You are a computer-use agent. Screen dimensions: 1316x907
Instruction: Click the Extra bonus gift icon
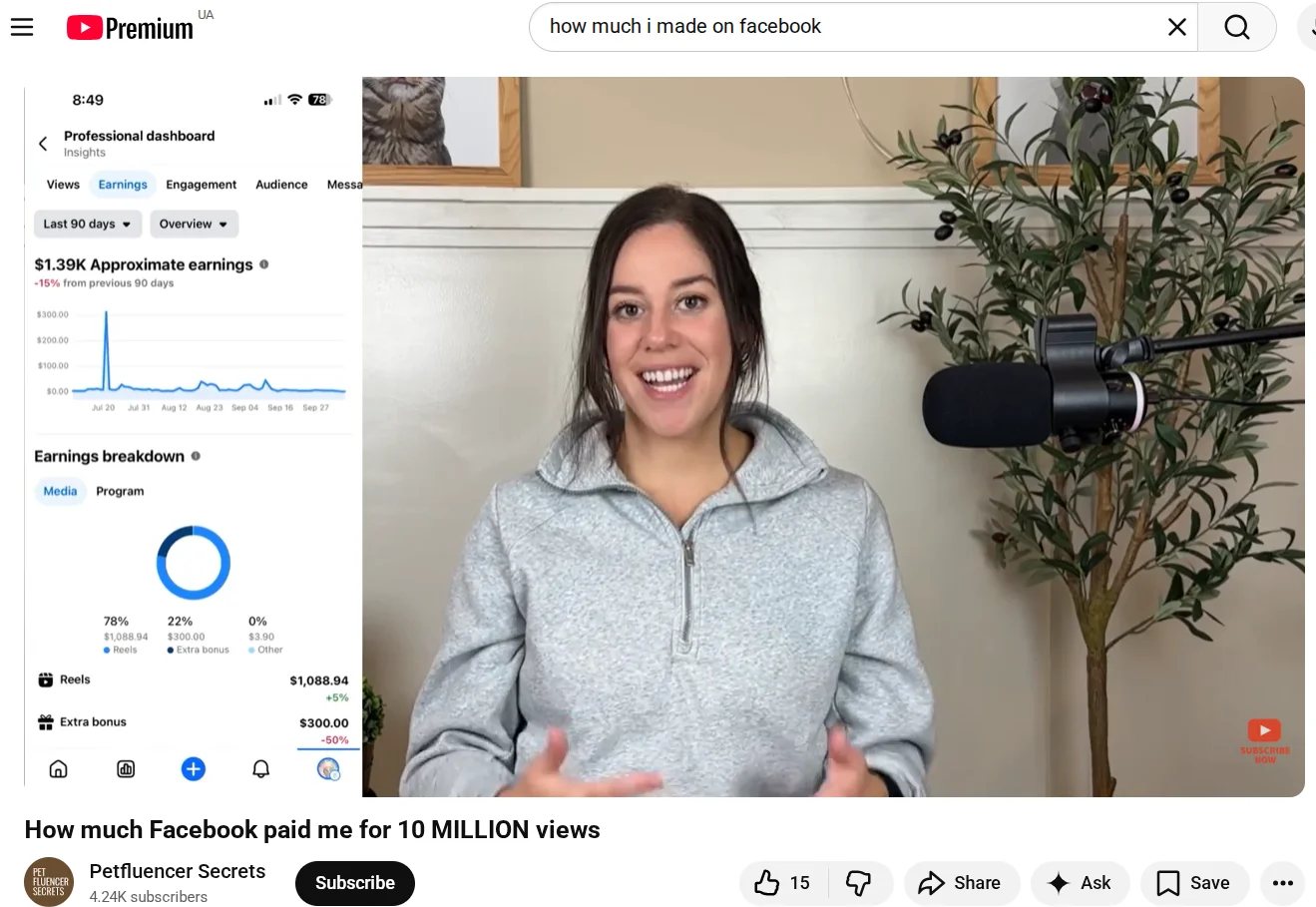click(46, 721)
